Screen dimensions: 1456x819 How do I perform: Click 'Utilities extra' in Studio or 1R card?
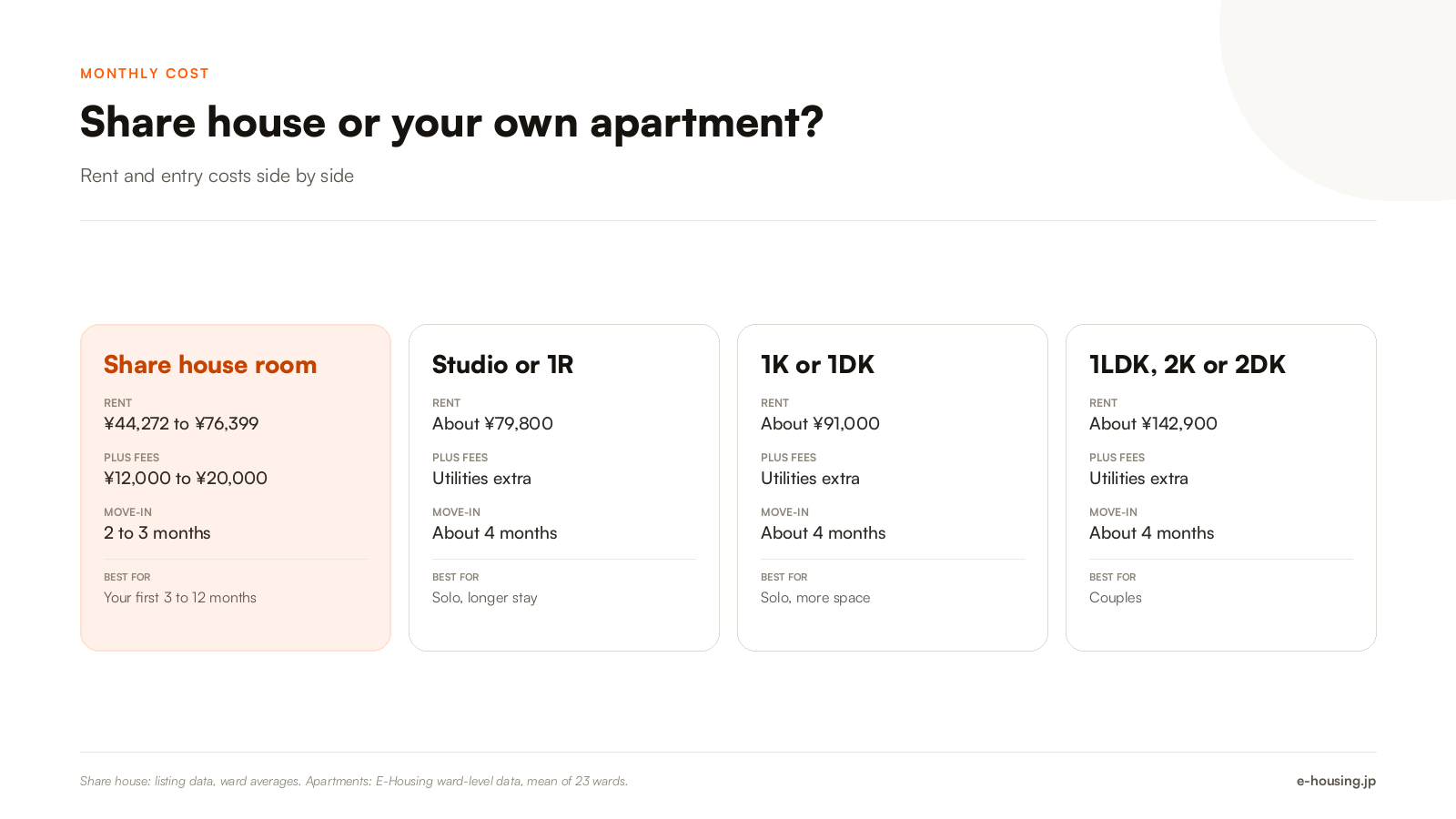click(481, 478)
